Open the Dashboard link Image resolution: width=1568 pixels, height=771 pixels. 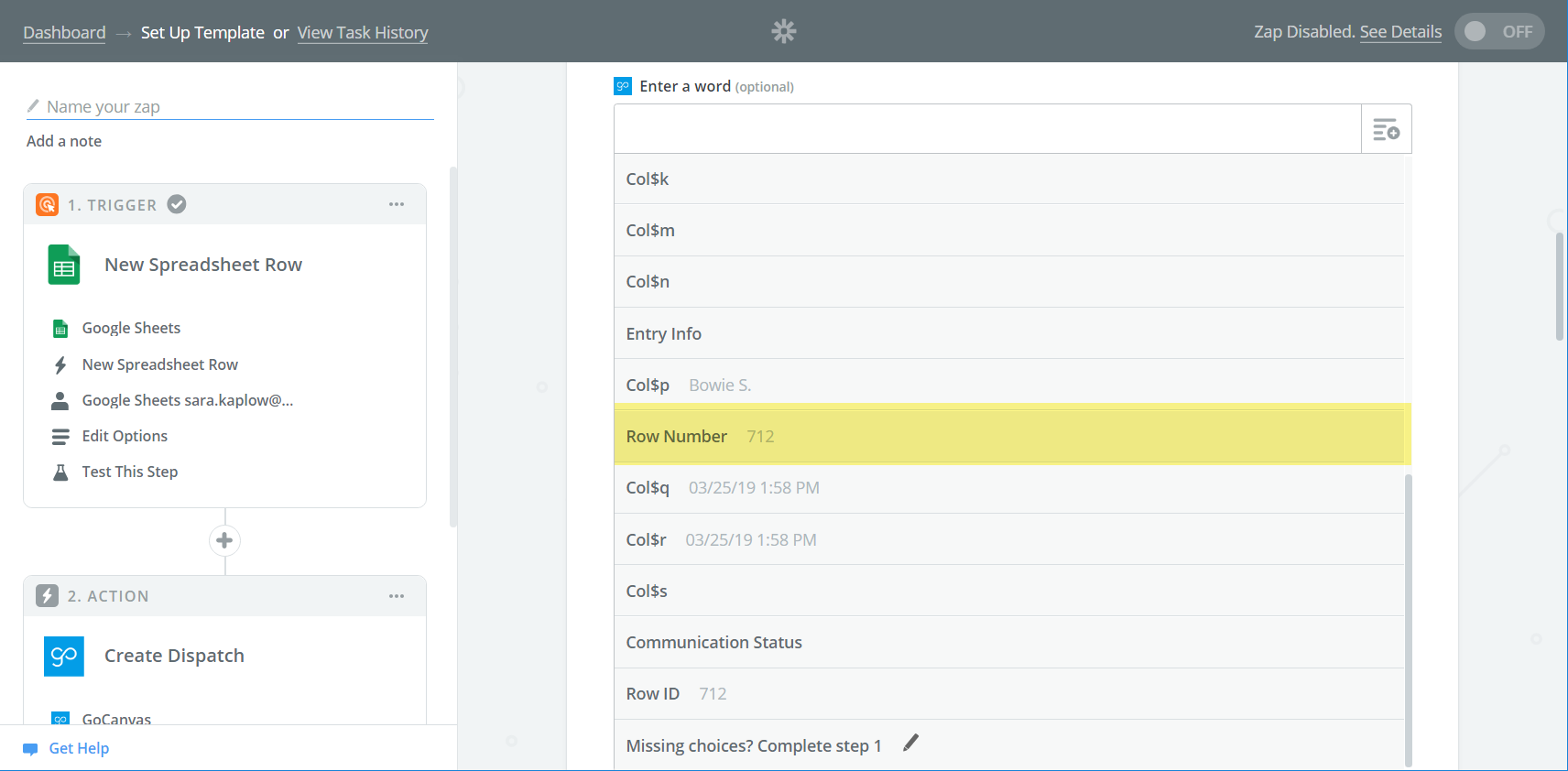coord(64,33)
